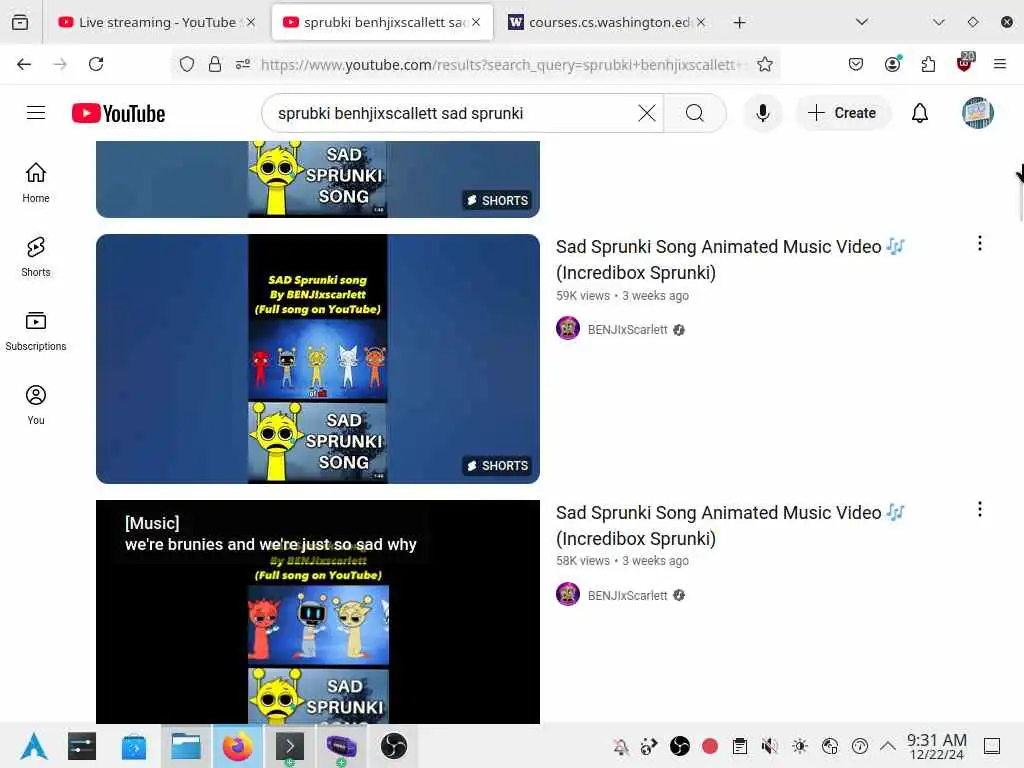The height and width of the screenshot is (768, 1024).
Task: Close the courses.cs.washington.edu tab
Action: coord(701,22)
